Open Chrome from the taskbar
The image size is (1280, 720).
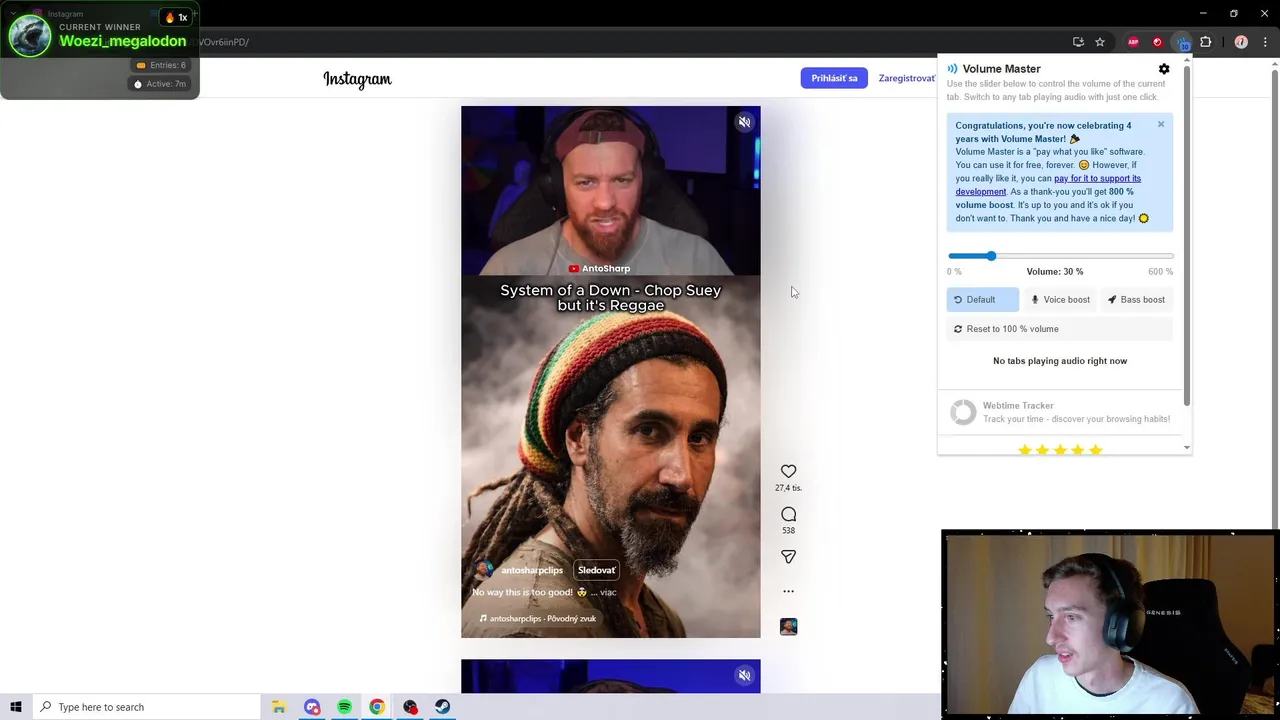click(377, 707)
